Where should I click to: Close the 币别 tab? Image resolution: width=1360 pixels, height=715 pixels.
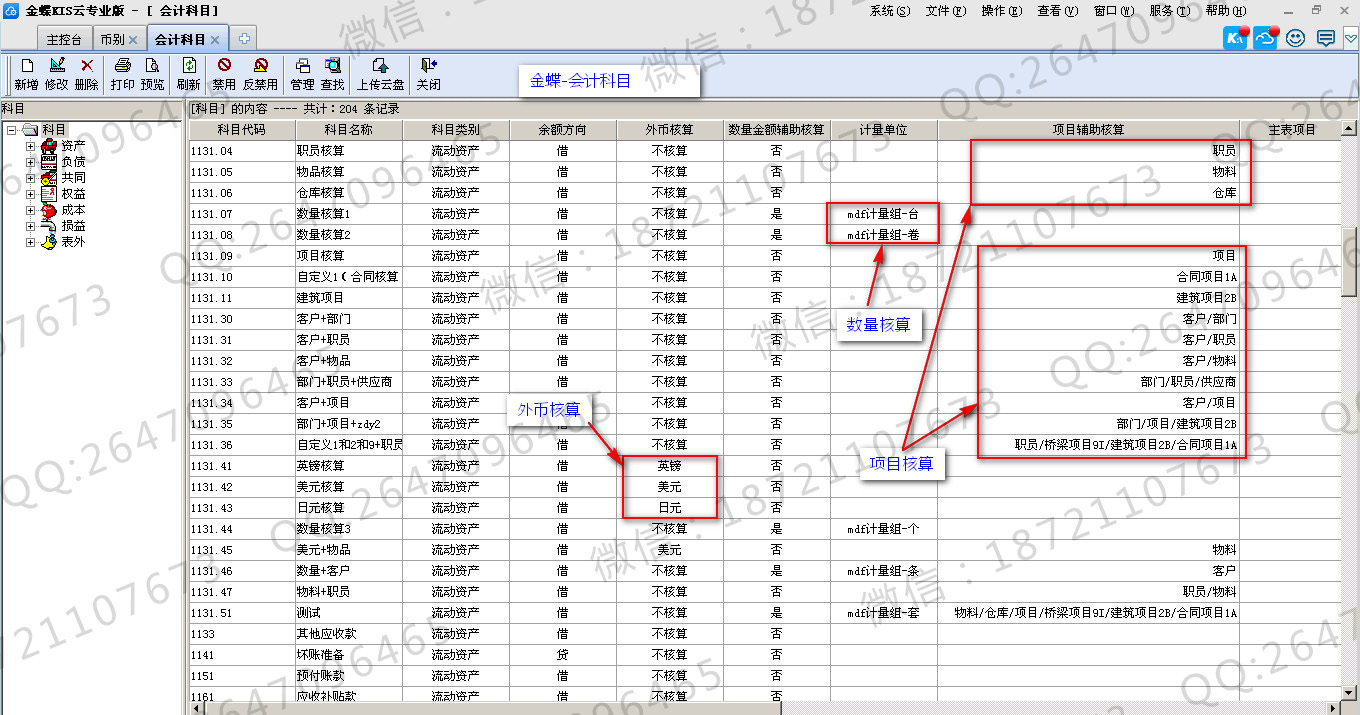(x=133, y=40)
